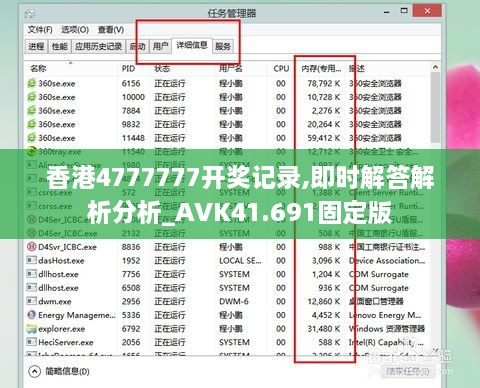Select the HeciServer.exe process icon
The height and width of the screenshot is (388, 480).
pyautogui.click(x=31, y=342)
